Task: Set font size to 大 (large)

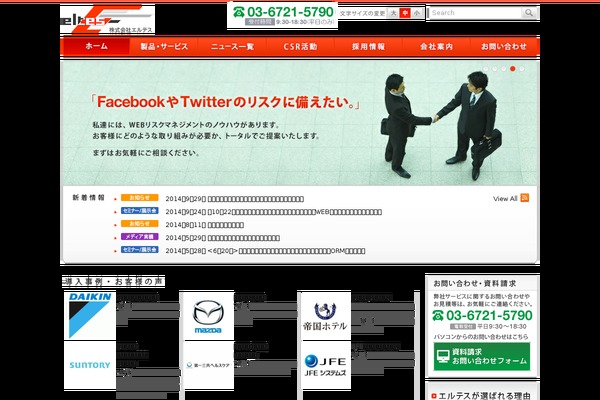Action: coord(393,13)
